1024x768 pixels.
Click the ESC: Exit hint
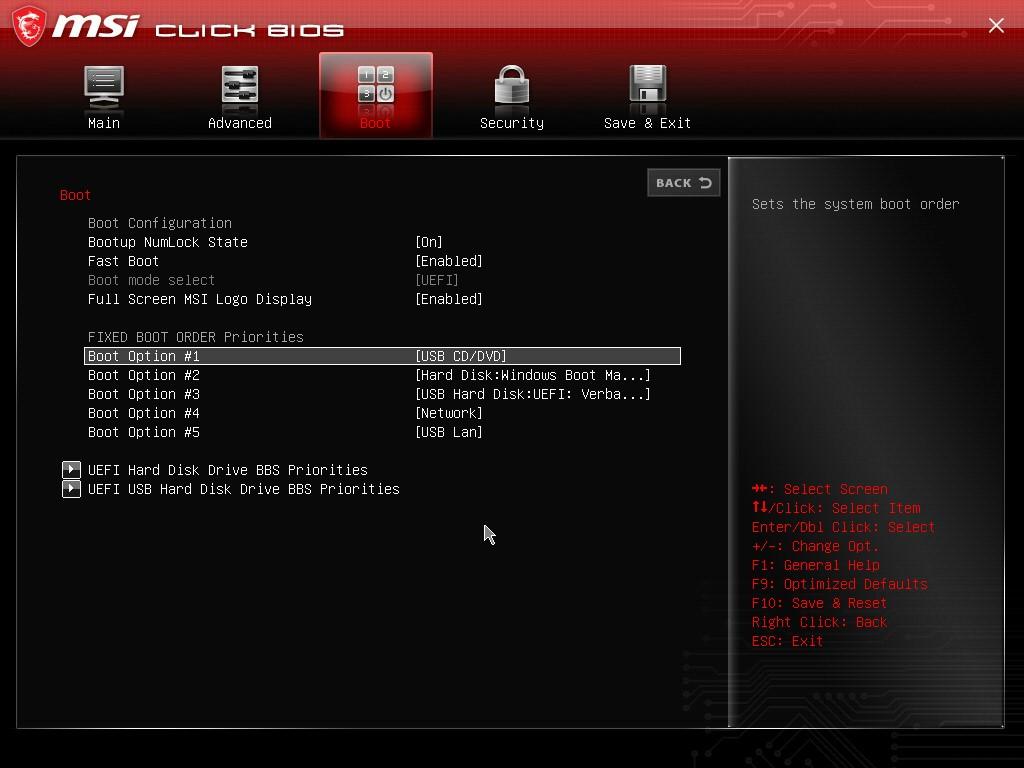pos(787,641)
